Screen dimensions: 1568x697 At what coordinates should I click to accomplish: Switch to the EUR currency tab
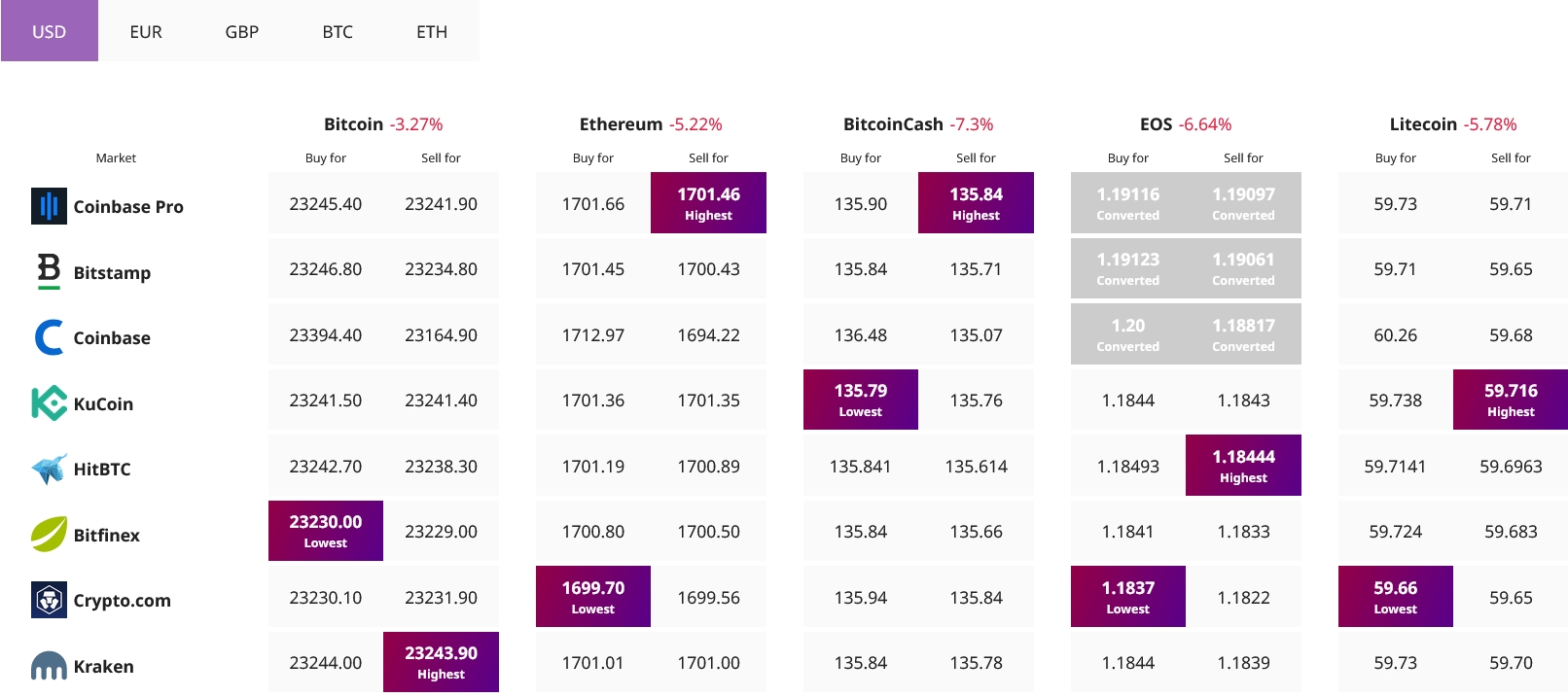pyautogui.click(x=146, y=31)
